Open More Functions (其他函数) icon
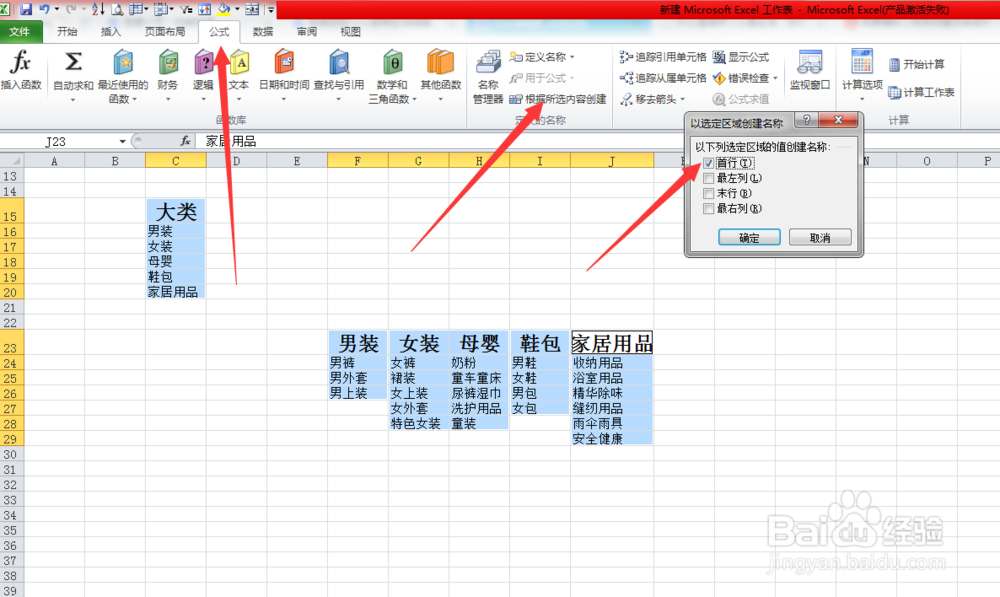The width and height of the screenshot is (1000, 597). 441,64
